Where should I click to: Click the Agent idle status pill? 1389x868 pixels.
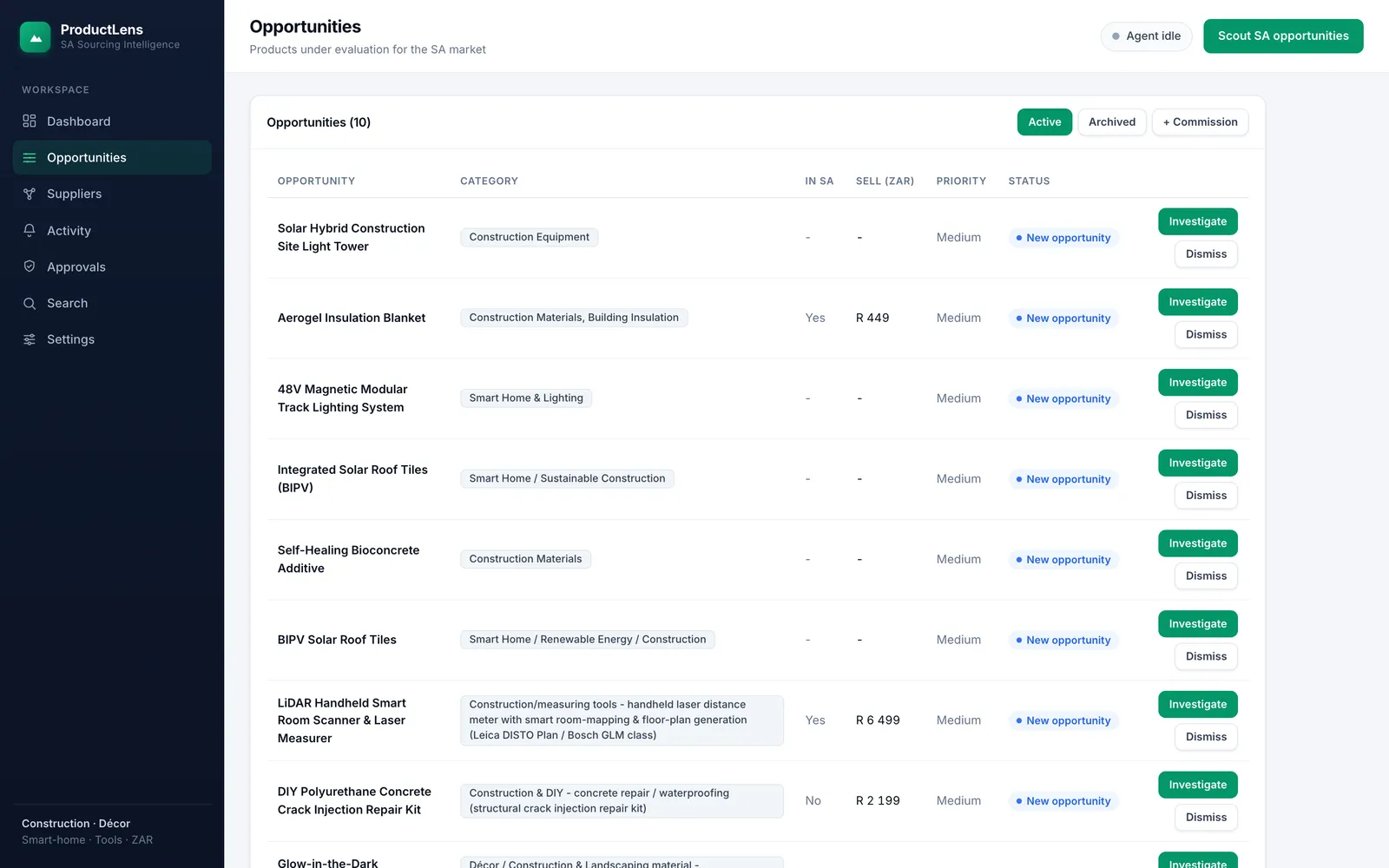coord(1146,36)
